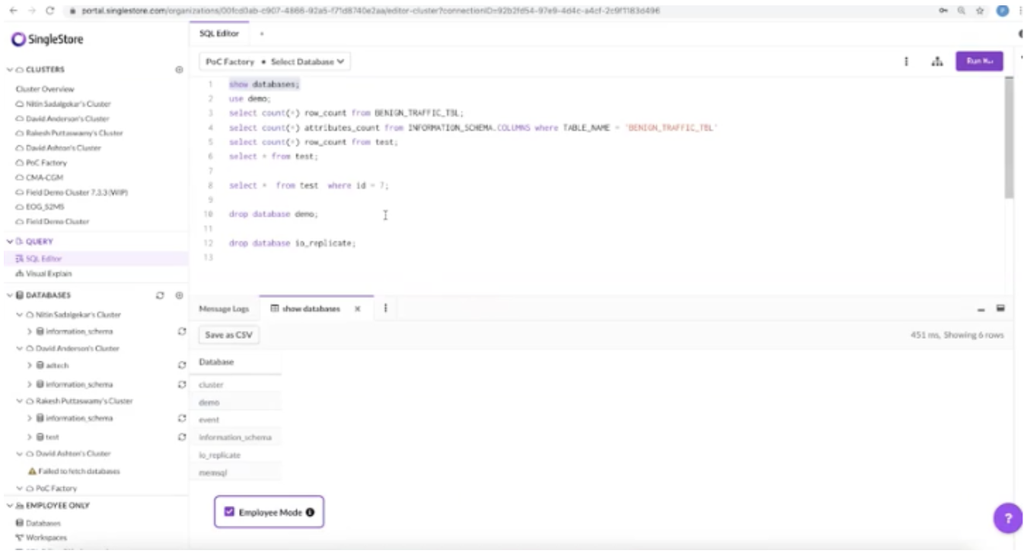Minimize the results panel

[981, 309]
